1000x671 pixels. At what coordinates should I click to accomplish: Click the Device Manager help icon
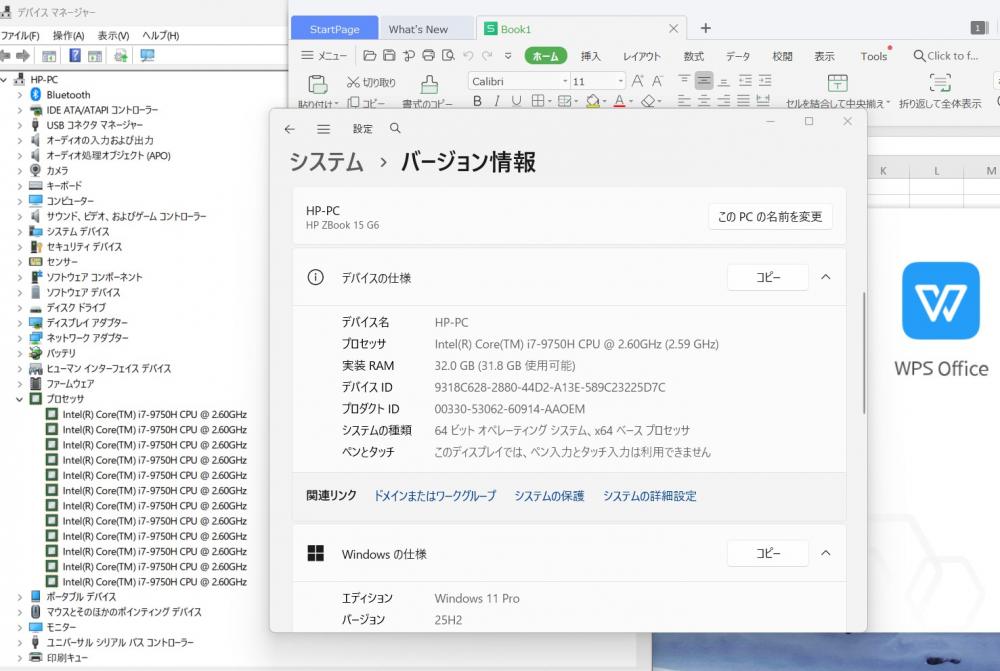pos(75,56)
